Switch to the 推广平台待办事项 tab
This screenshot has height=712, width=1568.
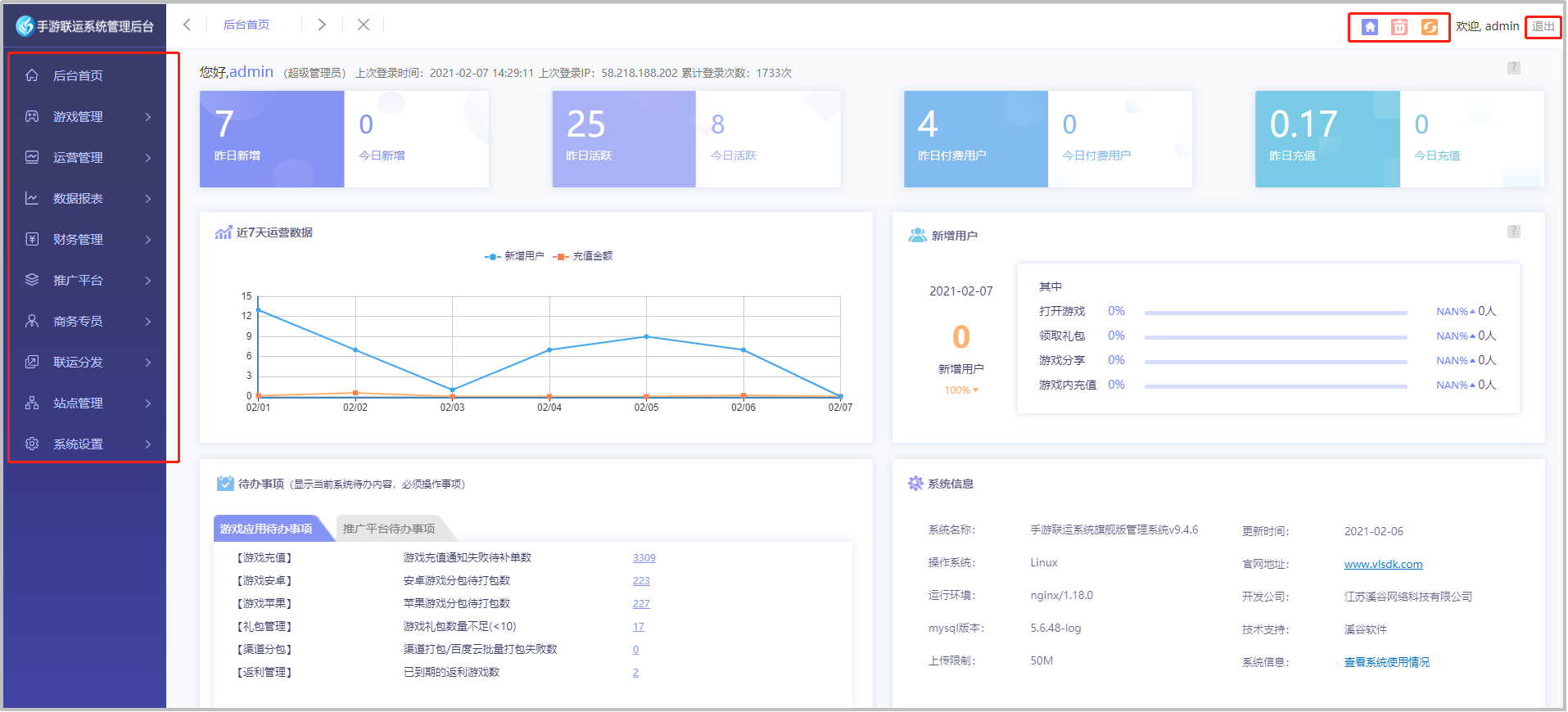tap(390, 529)
